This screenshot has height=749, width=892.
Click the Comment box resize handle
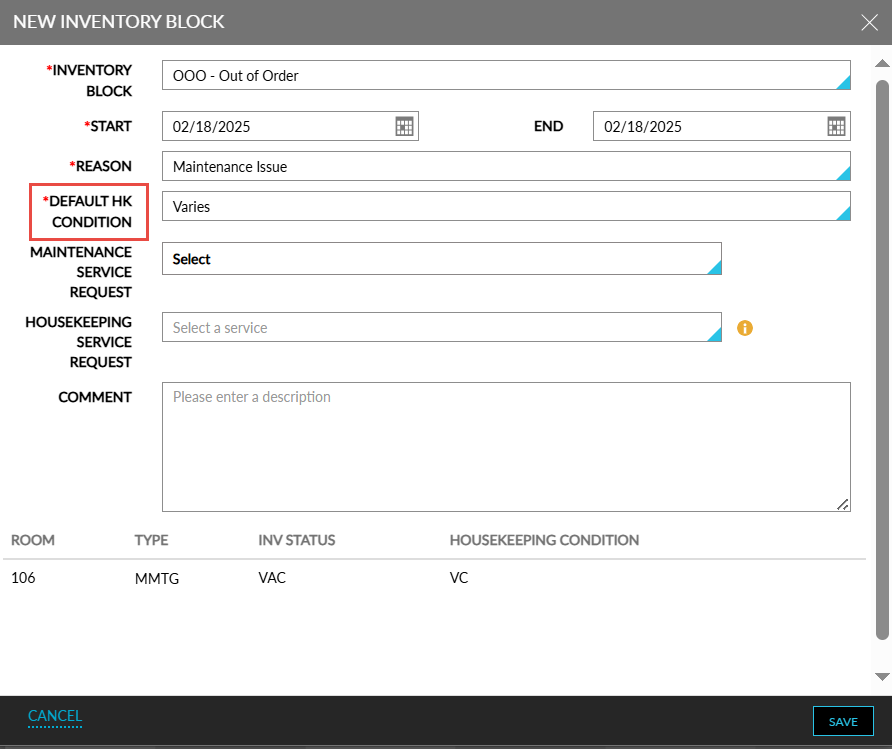(843, 504)
